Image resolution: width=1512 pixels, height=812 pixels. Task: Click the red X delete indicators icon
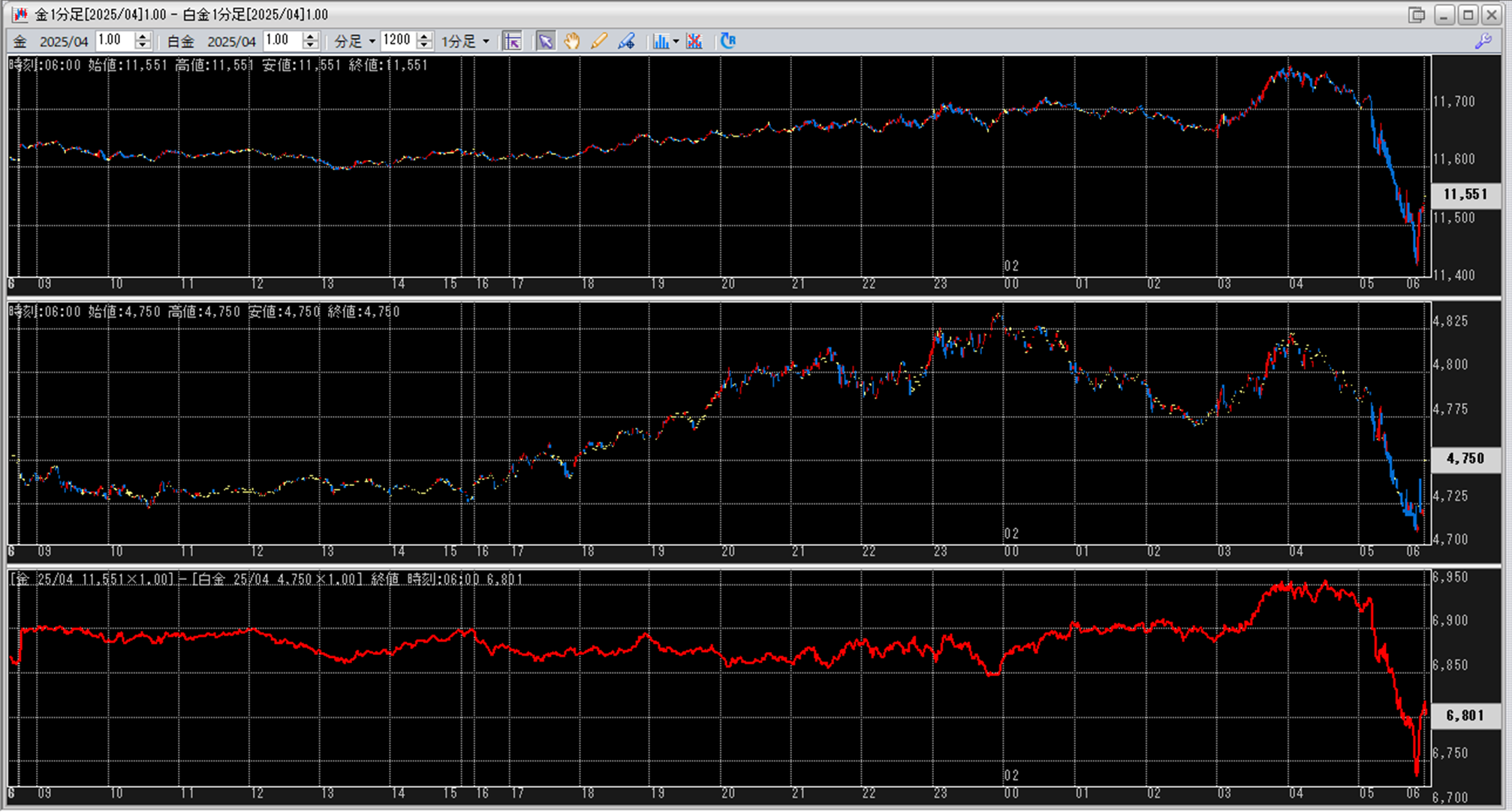click(694, 41)
